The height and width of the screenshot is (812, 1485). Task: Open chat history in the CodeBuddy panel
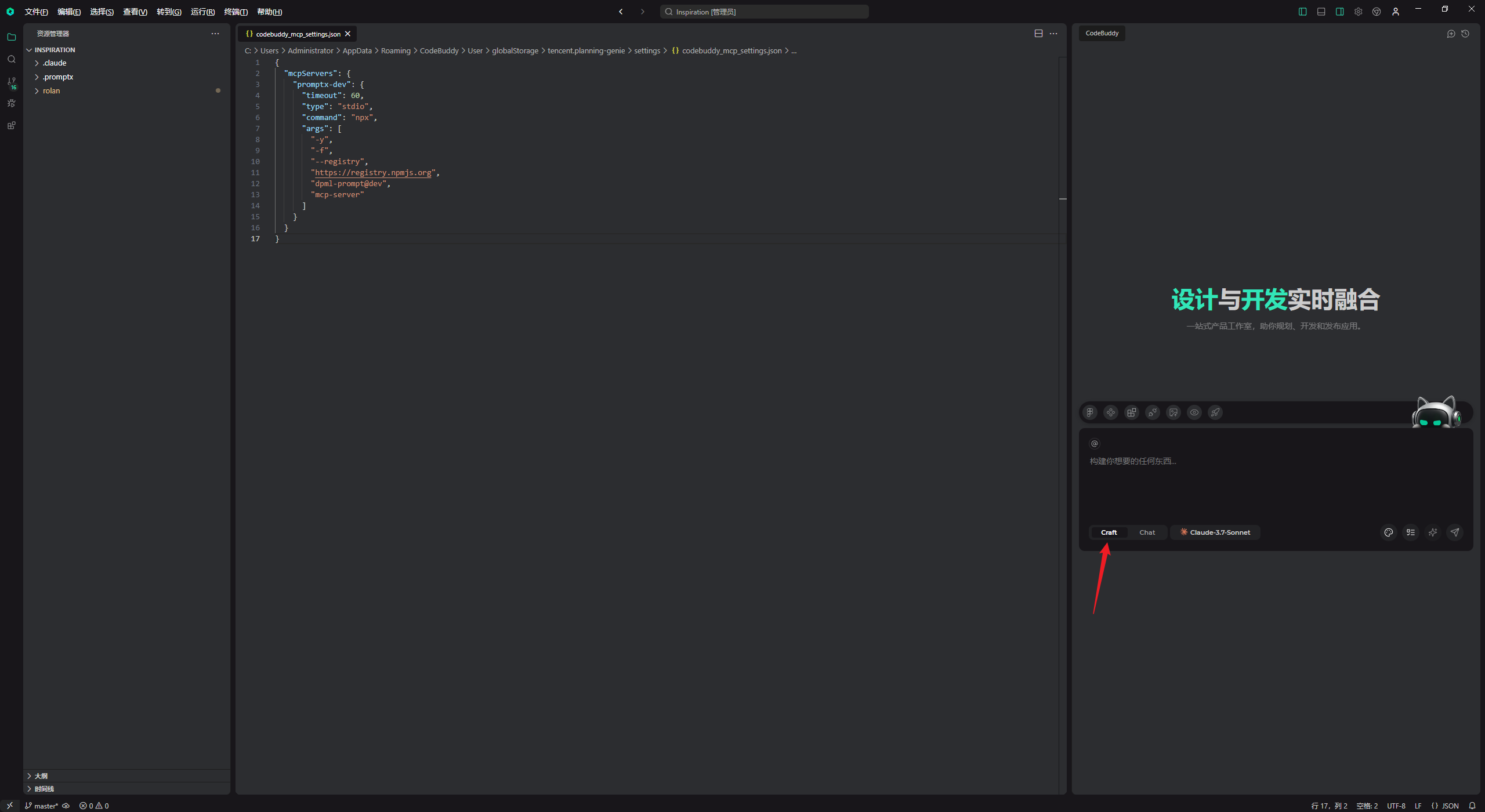pyautogui.click(x=1465, y=34)
